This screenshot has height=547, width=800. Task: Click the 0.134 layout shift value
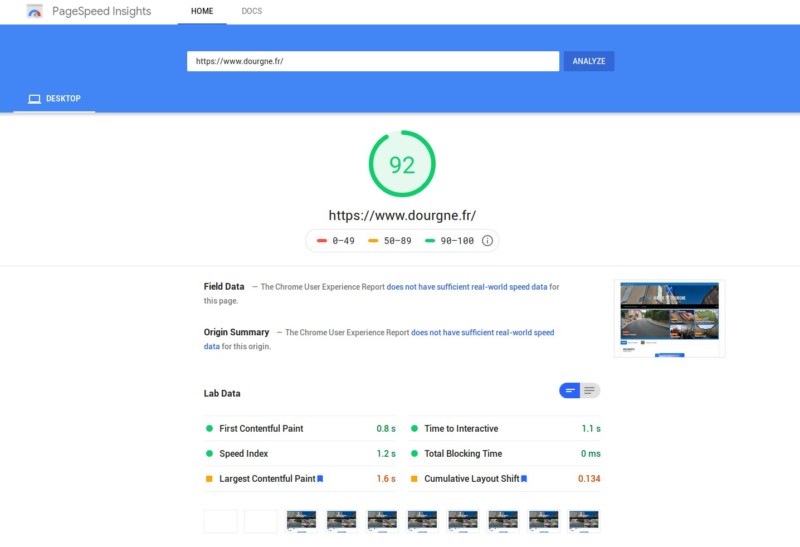(x=589, y=479)
